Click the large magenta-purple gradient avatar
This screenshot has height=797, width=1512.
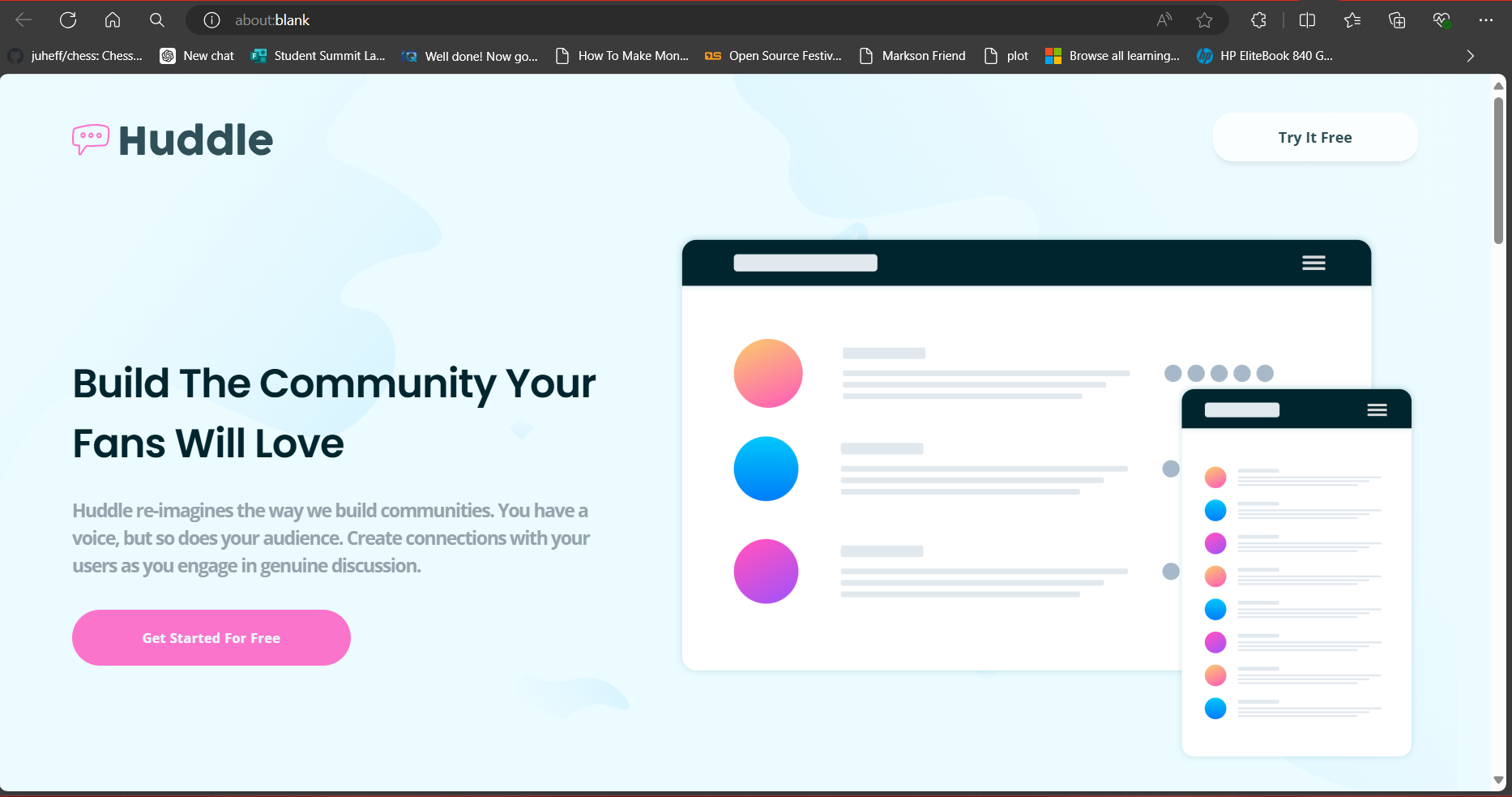click(x=766, y=572)
